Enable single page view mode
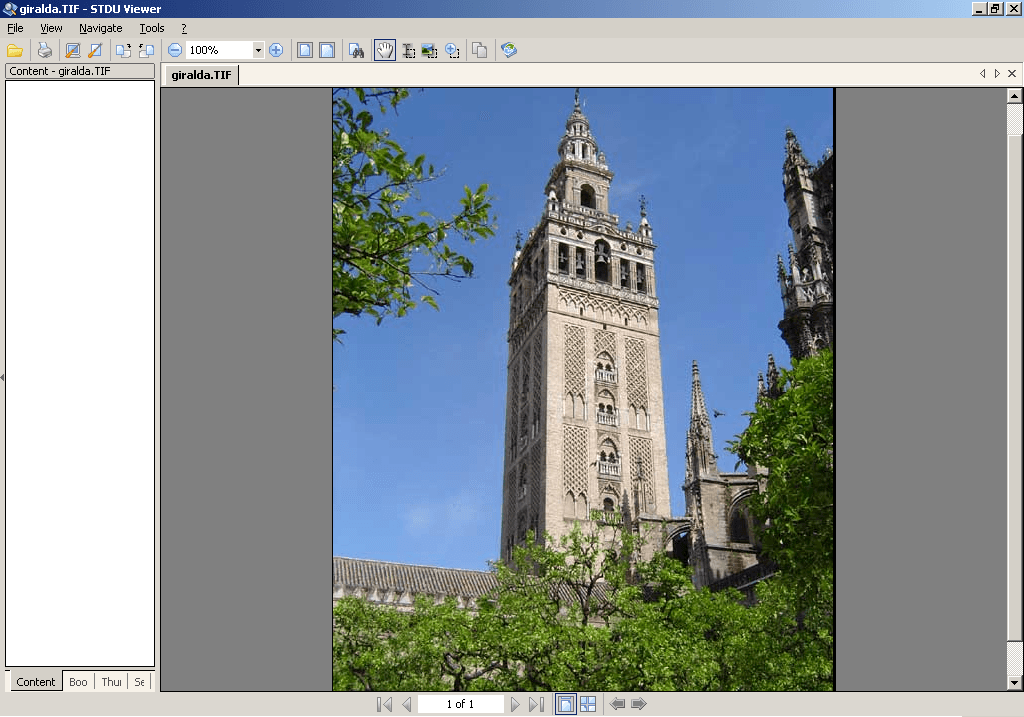 pos(566,703)
